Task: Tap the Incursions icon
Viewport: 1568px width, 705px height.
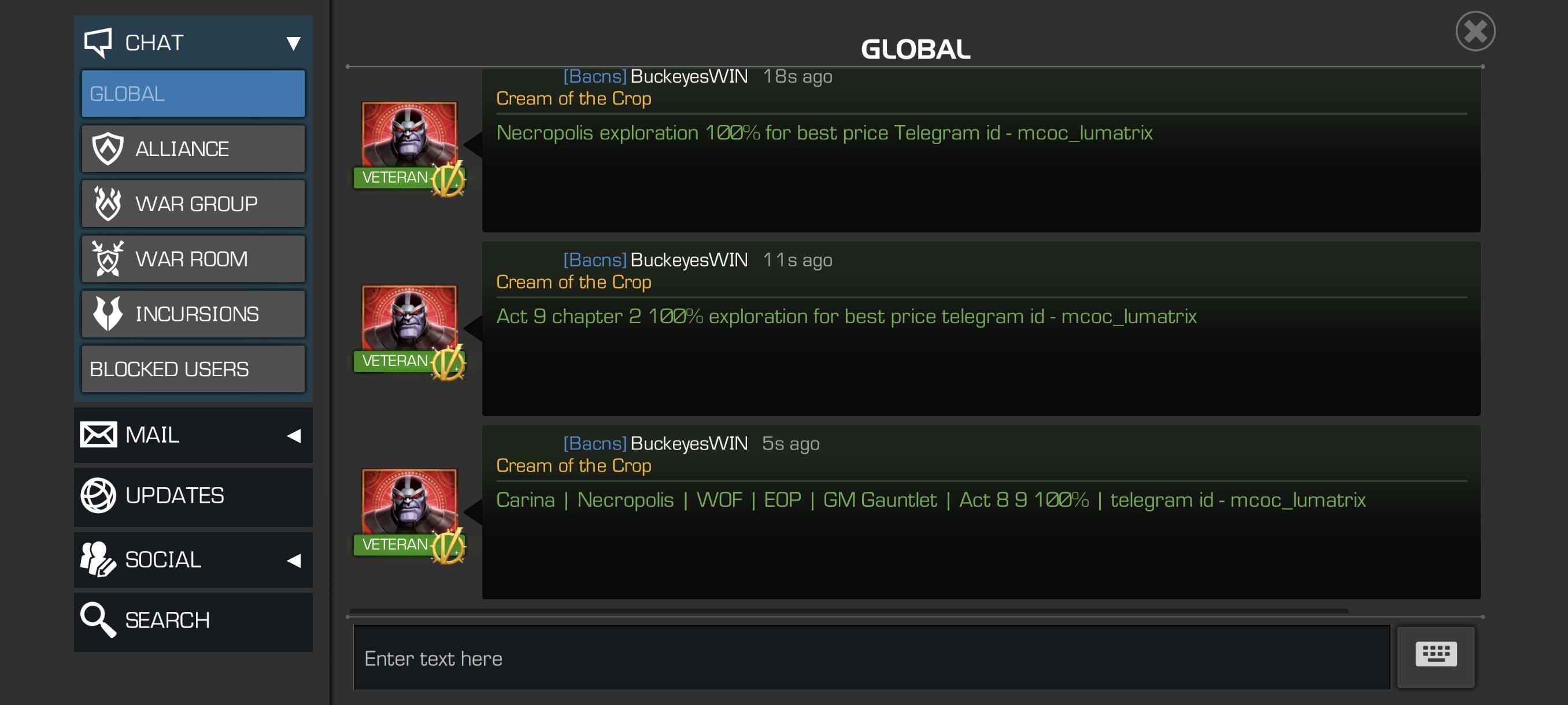Action: (108, 314)
